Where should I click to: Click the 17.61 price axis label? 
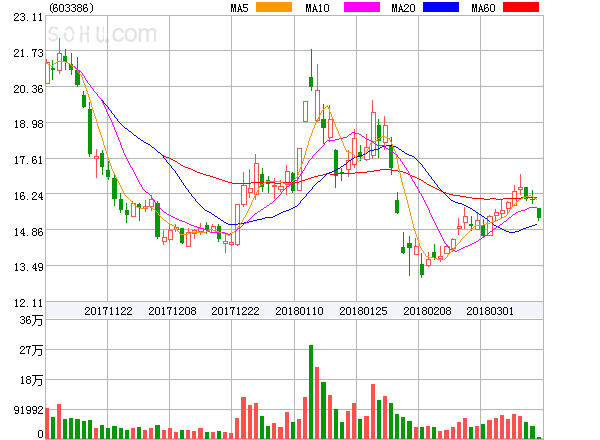[28, 160]
